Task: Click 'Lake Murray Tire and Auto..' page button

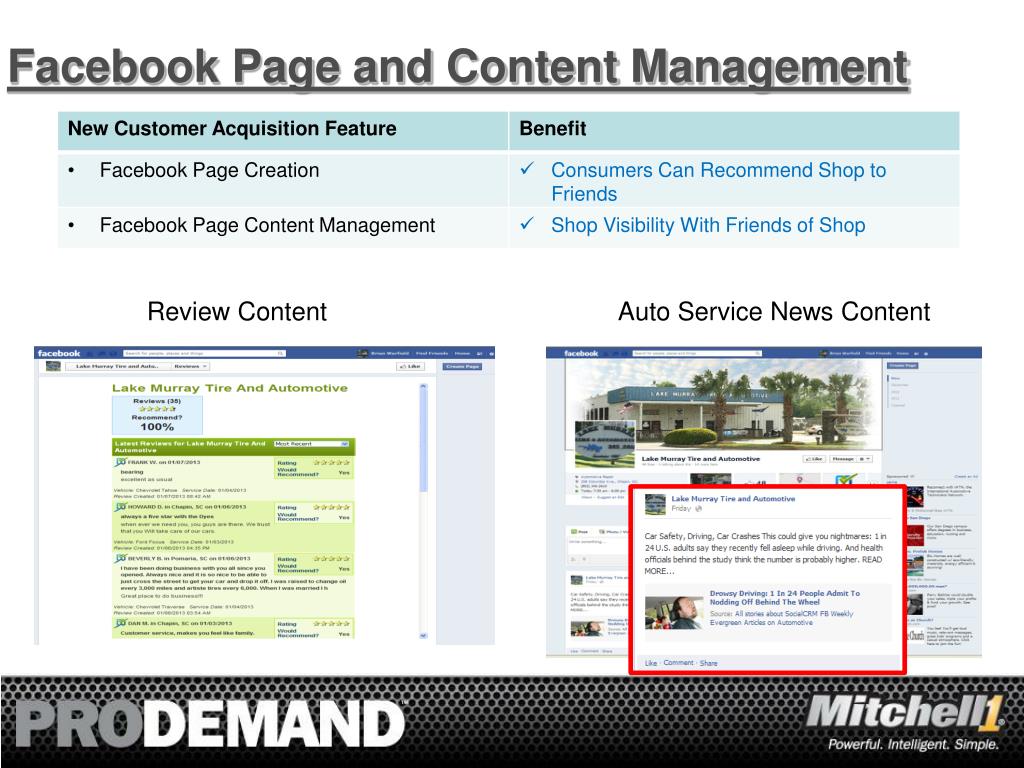Action: (118, 366)
